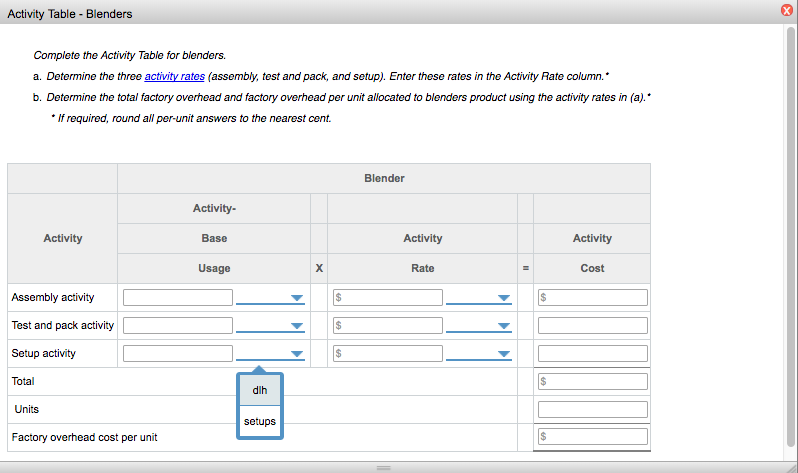The width and height of the screenshot is (798, 473).
Task: Click Assembly activity rate input field
Action: point(388,297)
